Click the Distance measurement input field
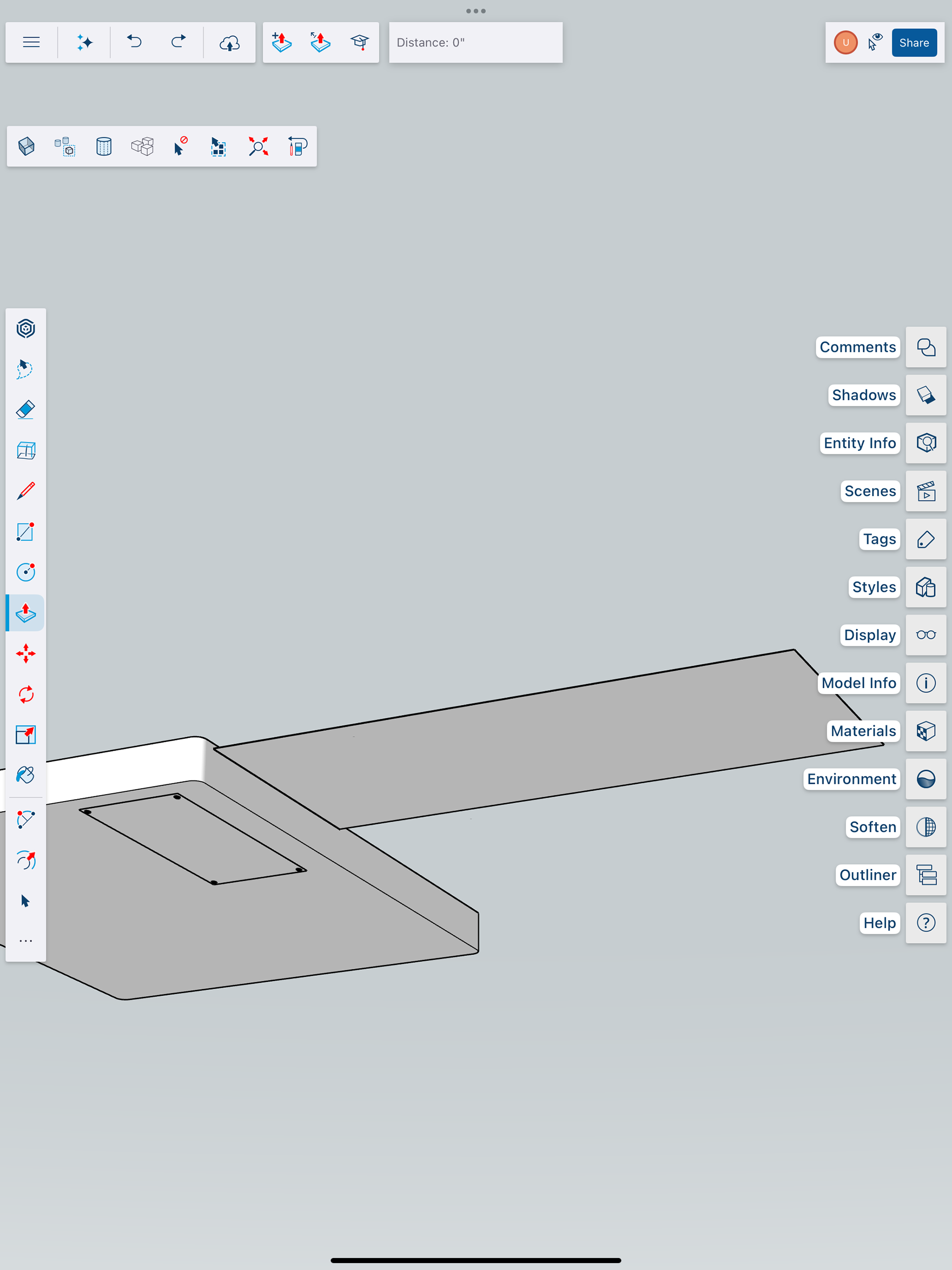This screenshot has height=1270, width=952. [476, 43]
